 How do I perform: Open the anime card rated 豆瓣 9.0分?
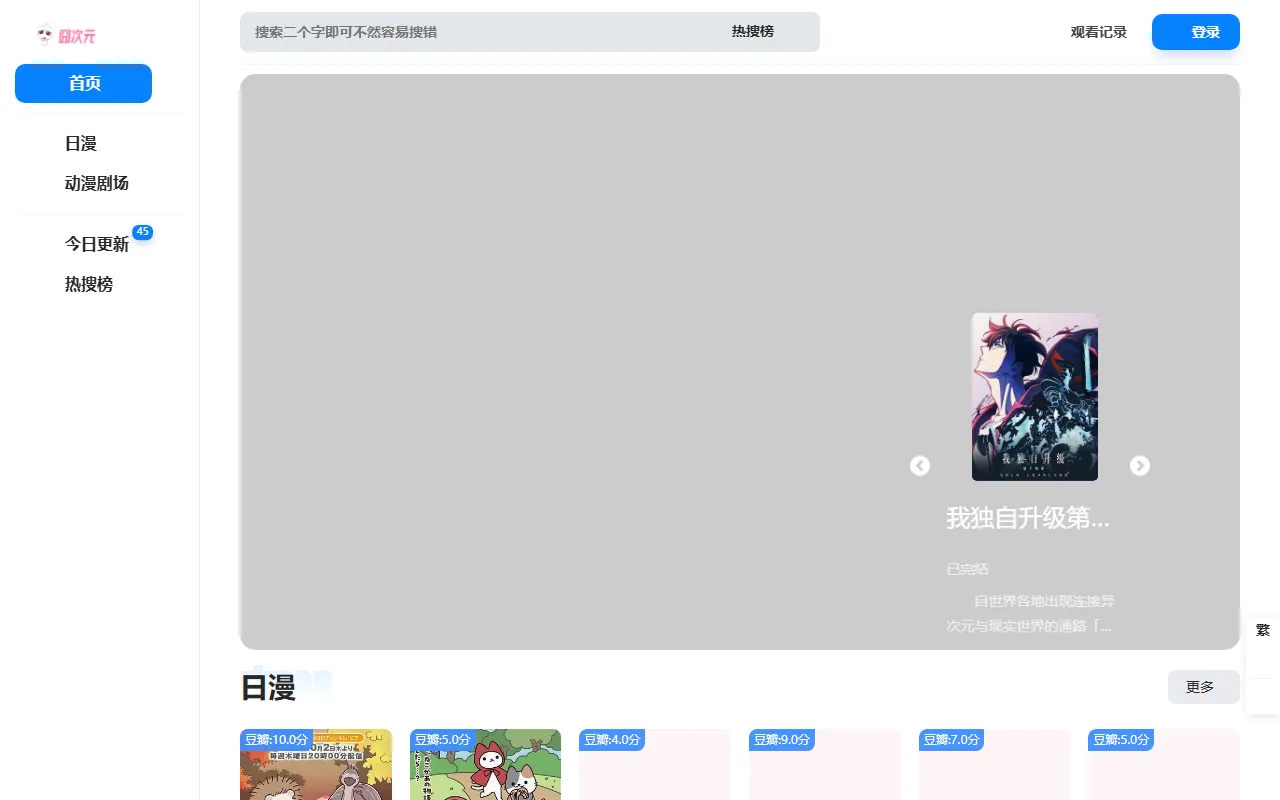tap(824, 768)
